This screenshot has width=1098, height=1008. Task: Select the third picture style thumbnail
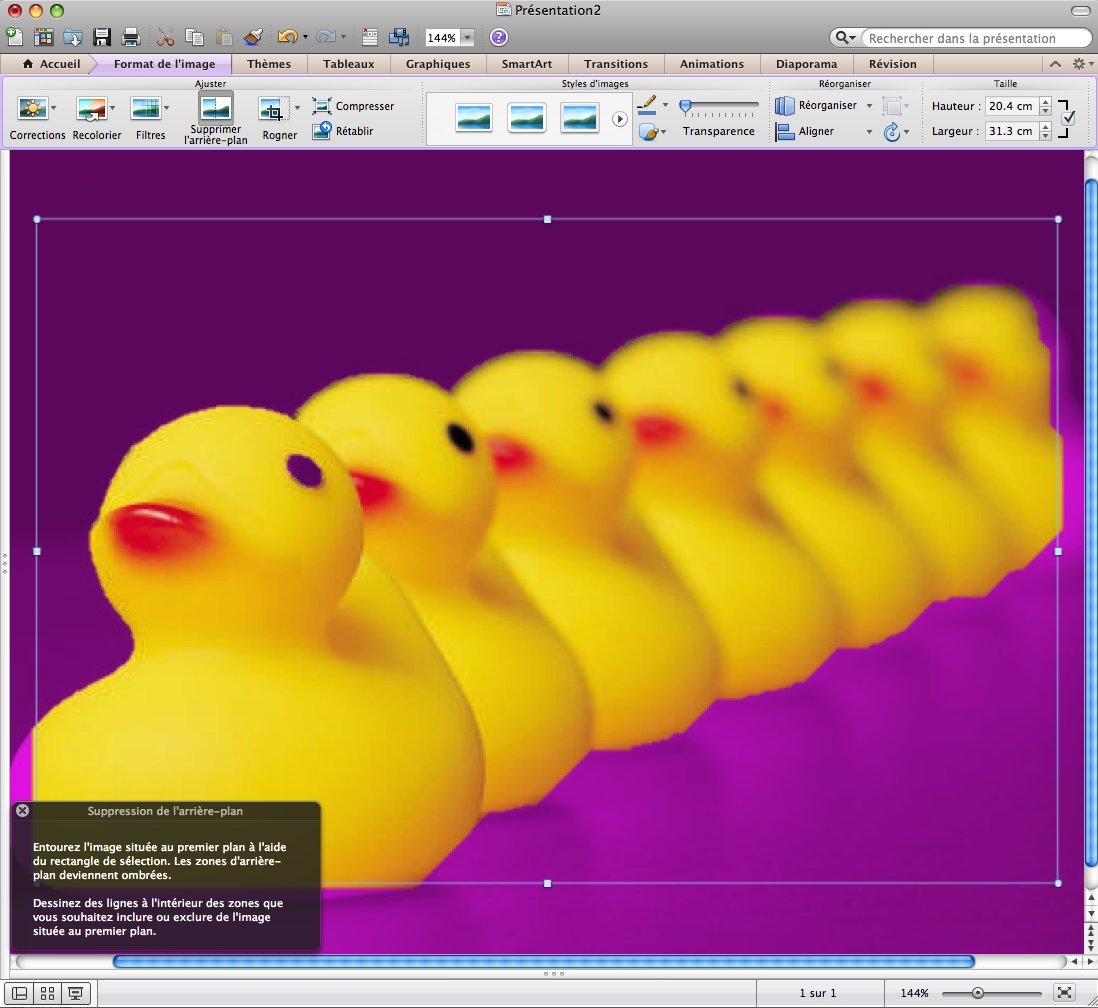(x=580, y=118)
